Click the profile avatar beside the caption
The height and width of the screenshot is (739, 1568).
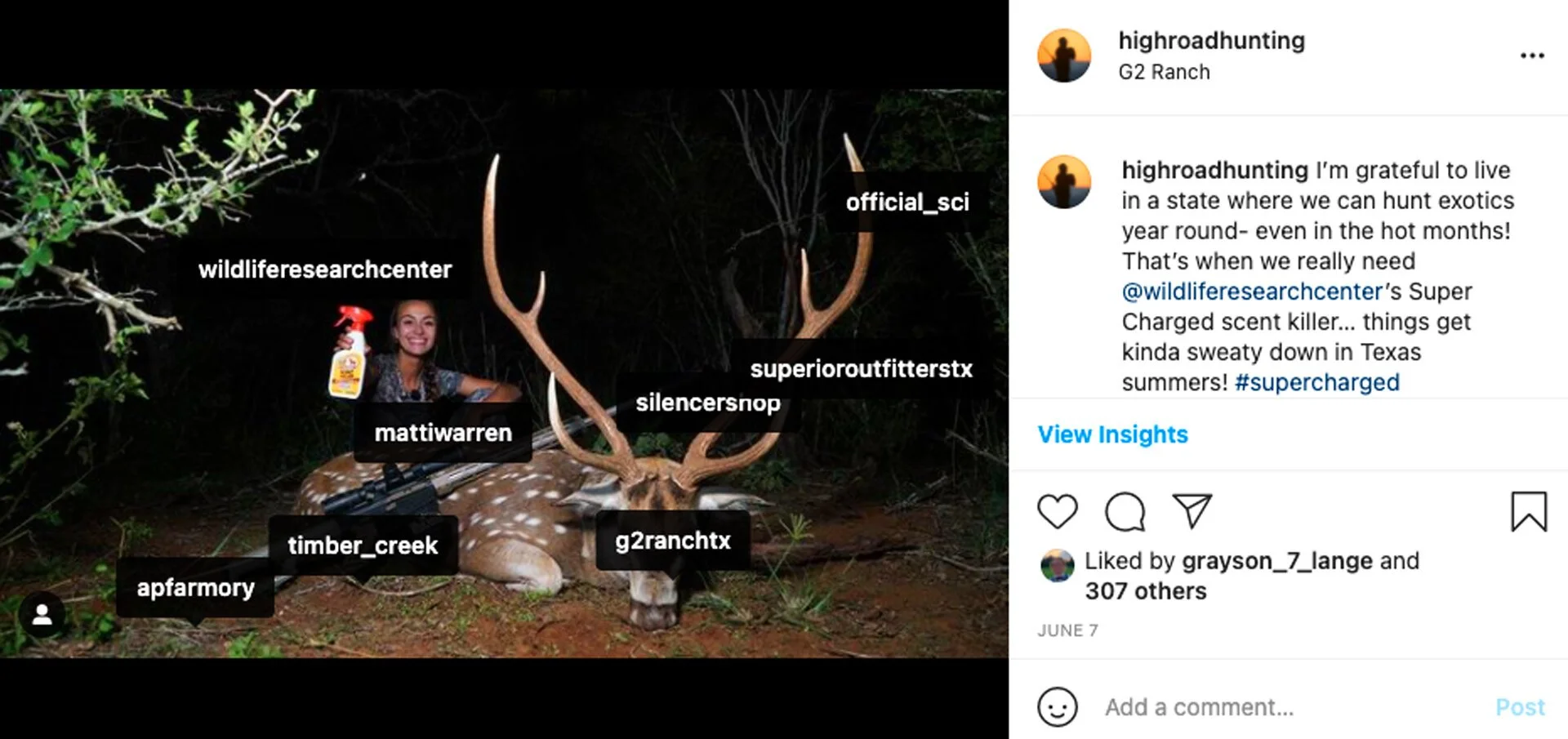(1064, 182)
